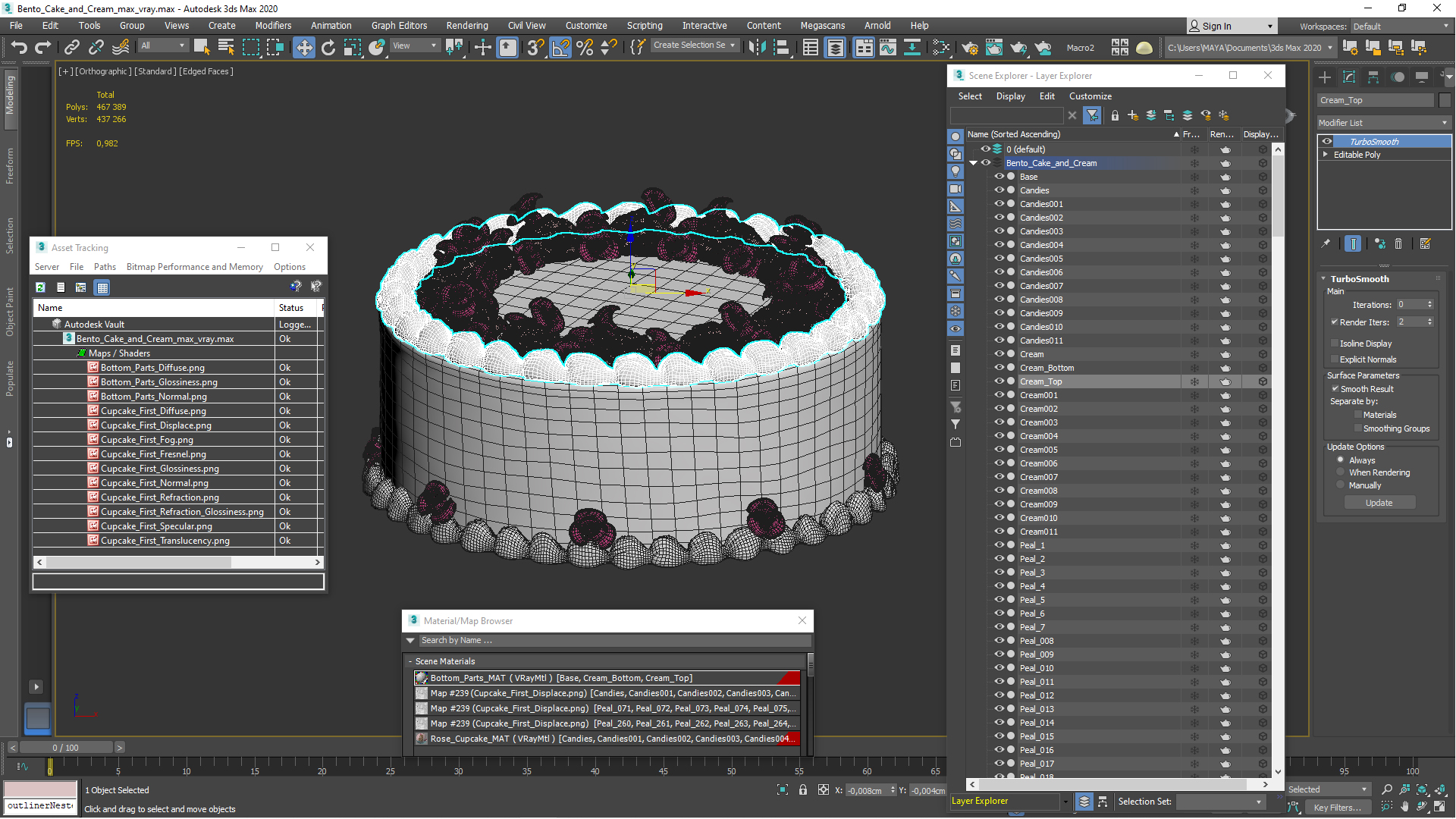This screenshot has height=819, width=1456.
Task: Click the Update button in TurboSmooth
Action: point(1379,502)
